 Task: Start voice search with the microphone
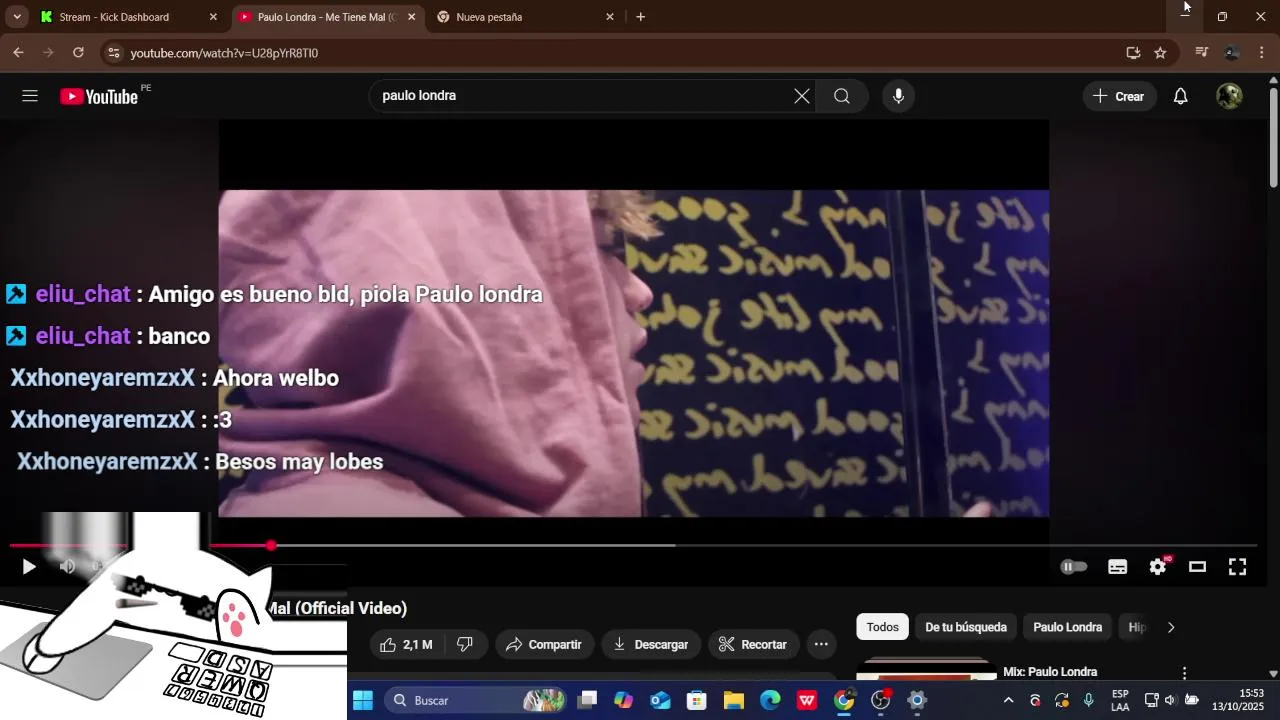click(898, 96)
